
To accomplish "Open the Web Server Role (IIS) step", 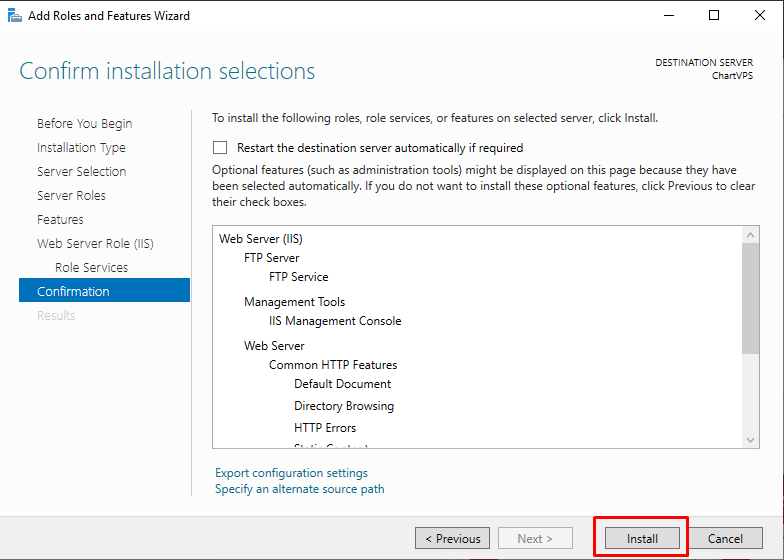I will click(95, 244).
